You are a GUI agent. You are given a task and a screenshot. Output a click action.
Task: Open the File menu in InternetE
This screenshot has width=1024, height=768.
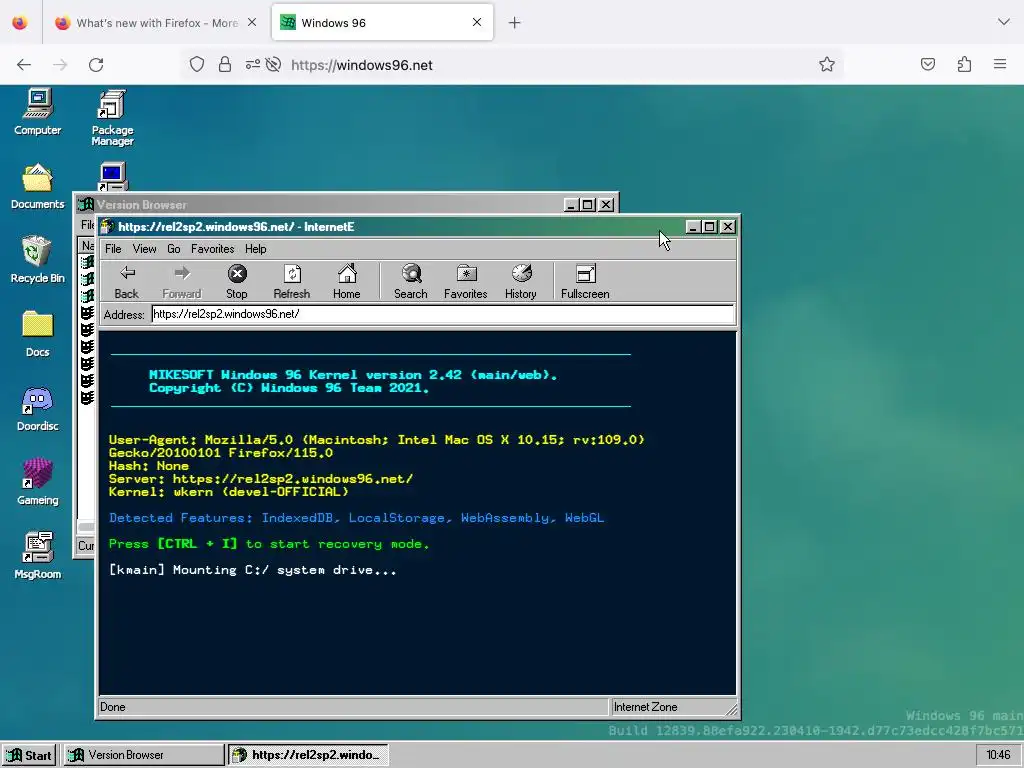click(x=113, y=249)
